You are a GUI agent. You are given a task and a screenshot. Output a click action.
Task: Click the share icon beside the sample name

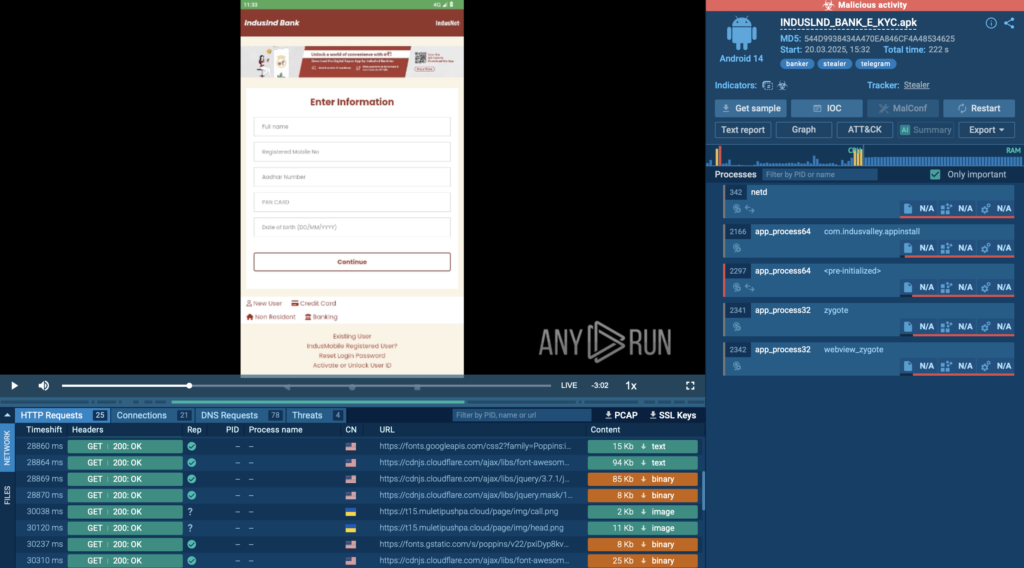[x=1008, y=23]
